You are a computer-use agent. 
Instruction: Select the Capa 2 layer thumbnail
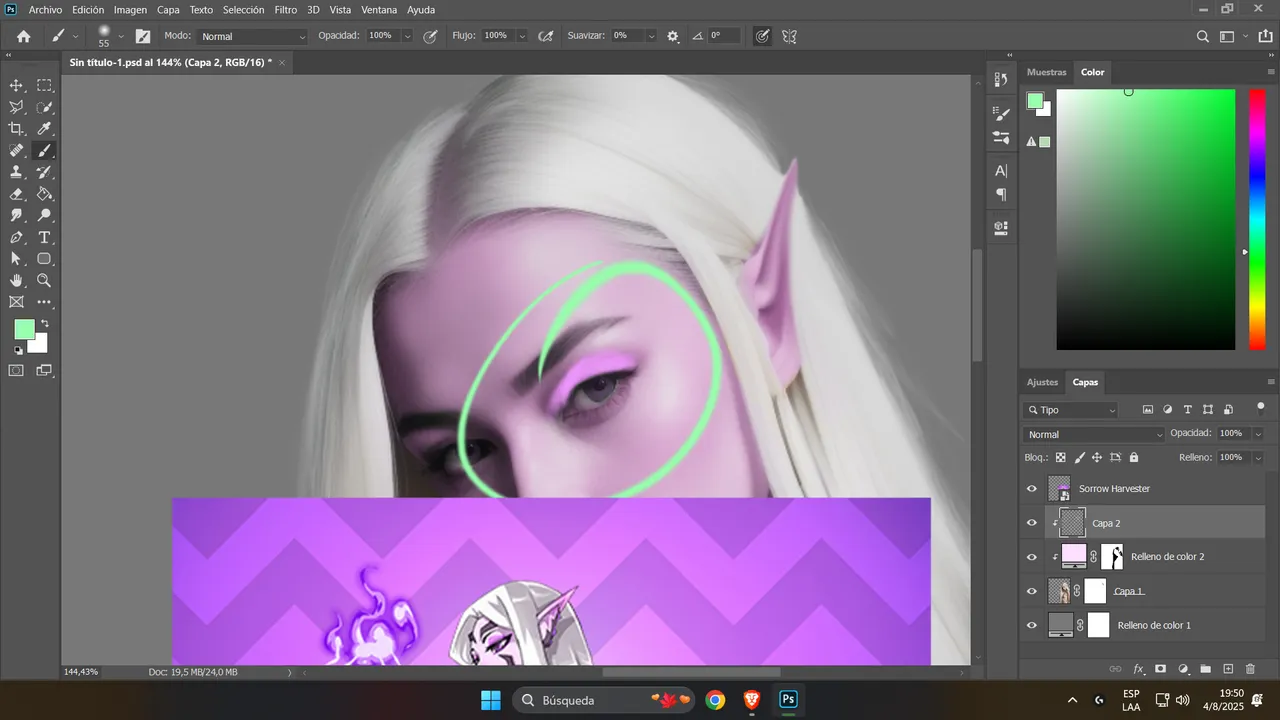point(1072,523)
